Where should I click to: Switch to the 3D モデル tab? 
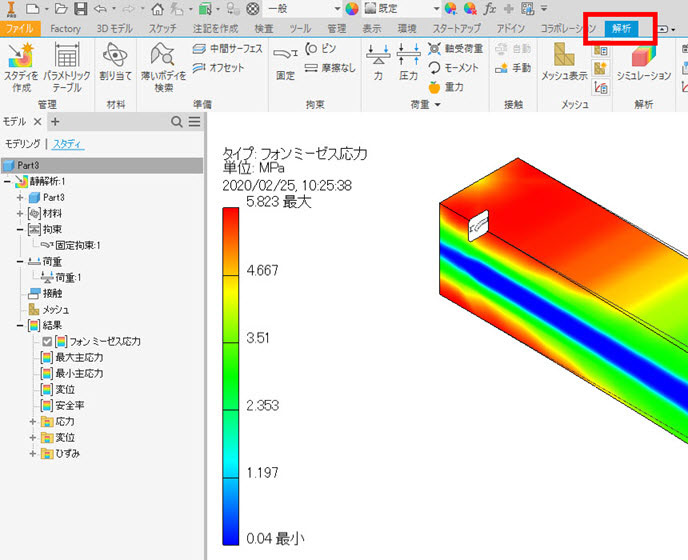pyautogui.click(x=115, y=29)
